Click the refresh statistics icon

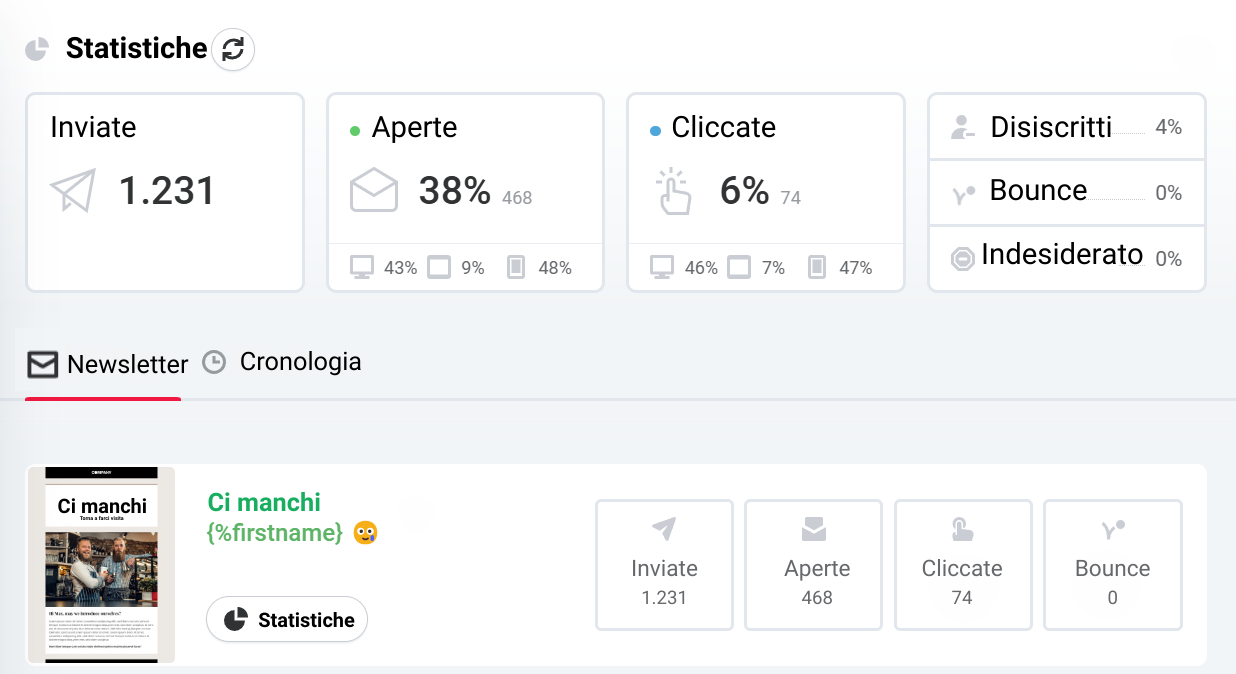pos(233,49)
